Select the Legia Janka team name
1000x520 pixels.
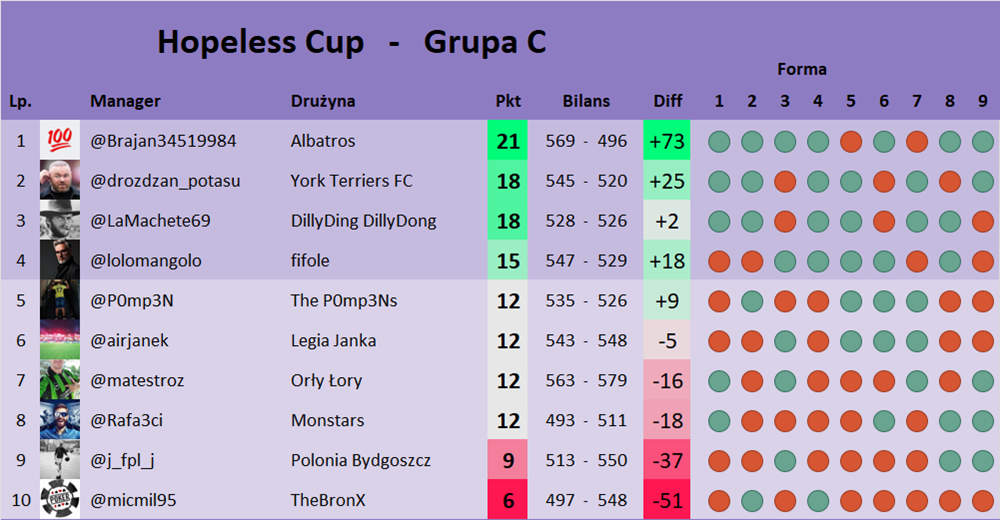click(334, 341)
